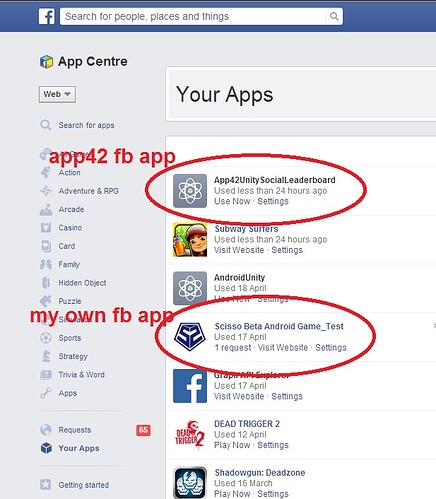Open the Shadowgun: Deadzone title
Viewport: 436px width, 499px height.
point(260,473)
